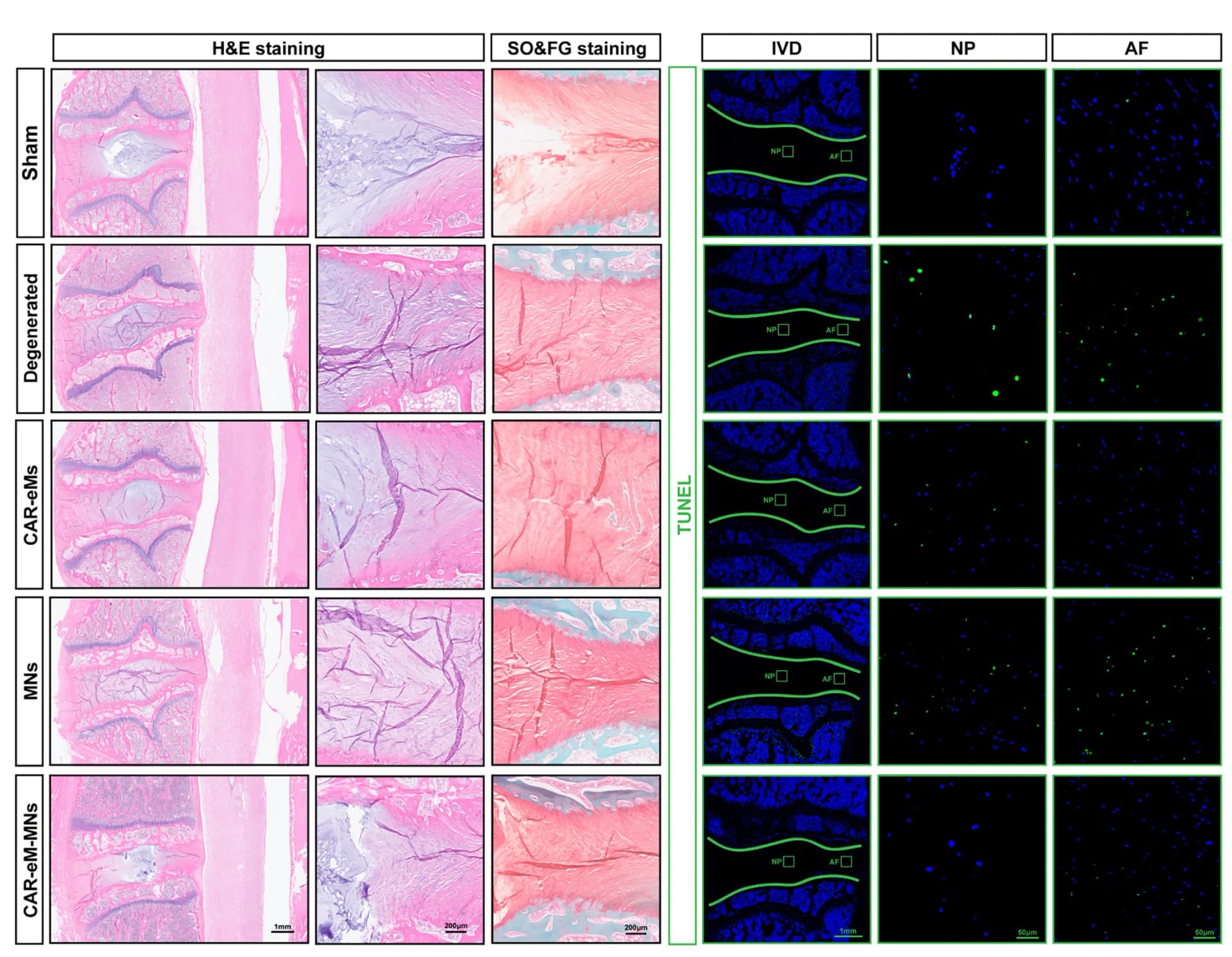Screen dimensions: 1232x957
Task: Click the NP box in Sham IVD panel
Action: (x=788, y=151)
